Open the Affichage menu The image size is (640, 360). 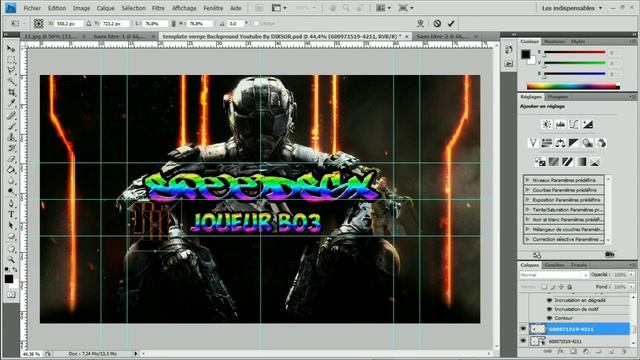(184, 8)
